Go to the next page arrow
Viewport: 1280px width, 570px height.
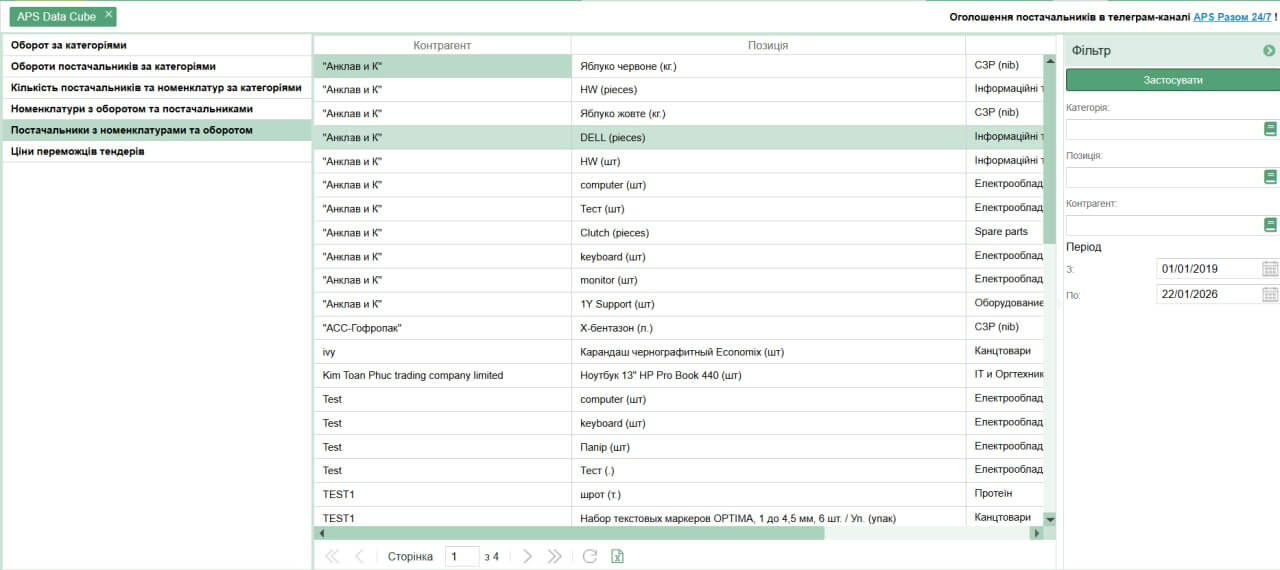click(x=528, y=557)
